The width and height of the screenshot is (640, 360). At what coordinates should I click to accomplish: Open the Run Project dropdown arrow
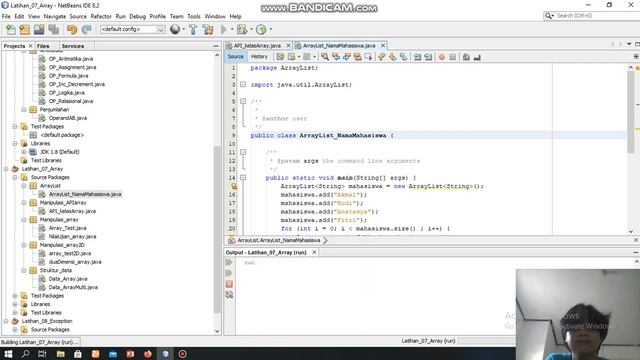click(x=232, y=29)
